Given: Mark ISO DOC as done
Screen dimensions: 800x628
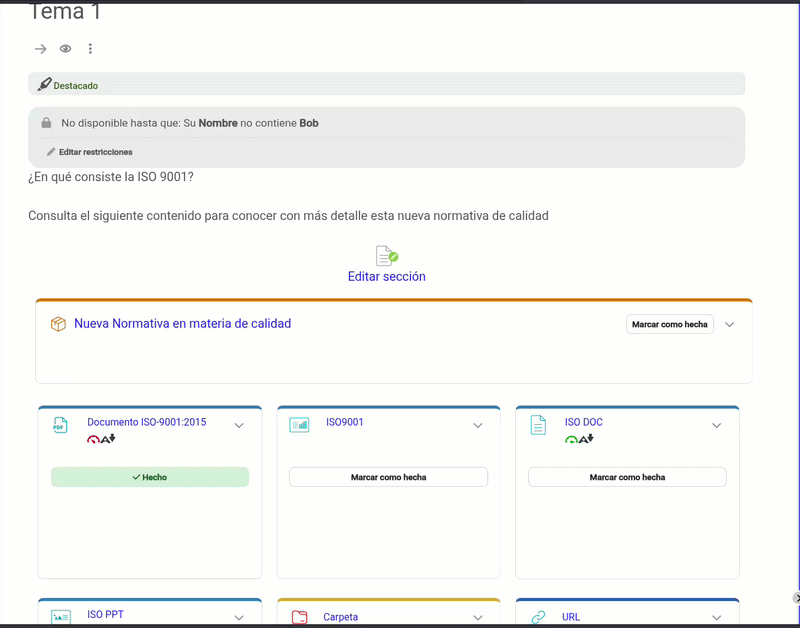Looking at the screenshot, I should [627, 477].
